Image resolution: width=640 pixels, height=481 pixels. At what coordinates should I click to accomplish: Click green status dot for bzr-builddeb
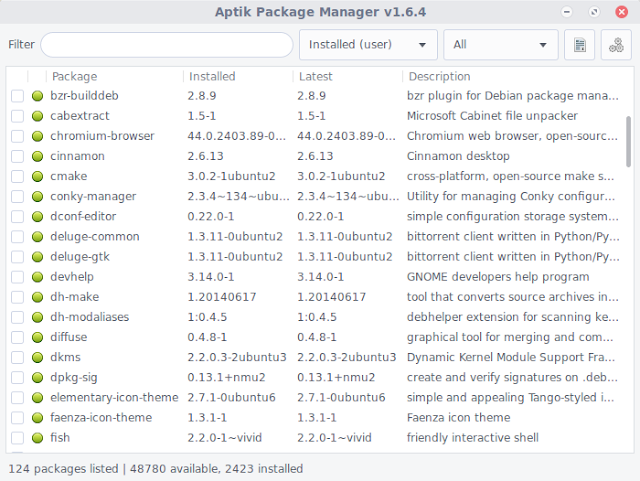pyautogui.click(x=38, y=96)
